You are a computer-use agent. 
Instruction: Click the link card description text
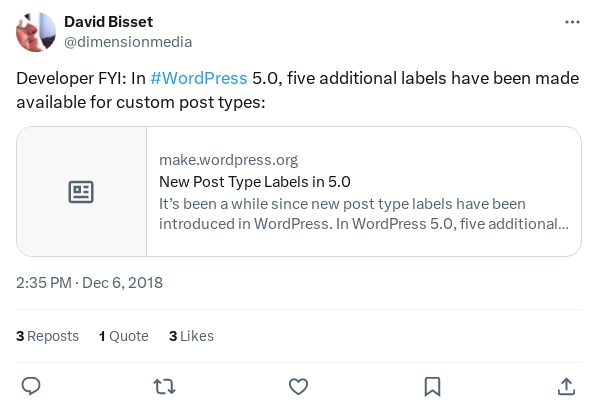coord(364,214)
